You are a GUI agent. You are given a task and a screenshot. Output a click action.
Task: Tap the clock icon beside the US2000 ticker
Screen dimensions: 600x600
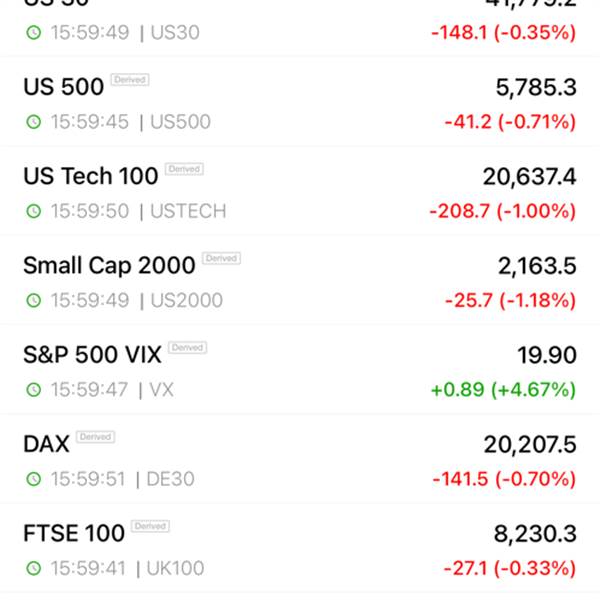coord(34,300)
